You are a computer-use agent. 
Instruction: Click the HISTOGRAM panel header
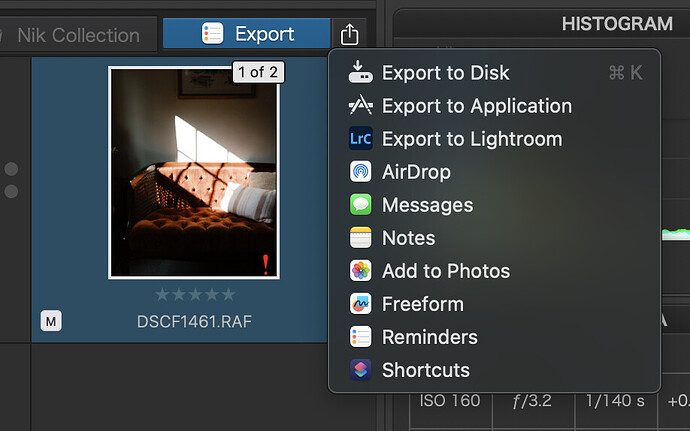(616, 24)
